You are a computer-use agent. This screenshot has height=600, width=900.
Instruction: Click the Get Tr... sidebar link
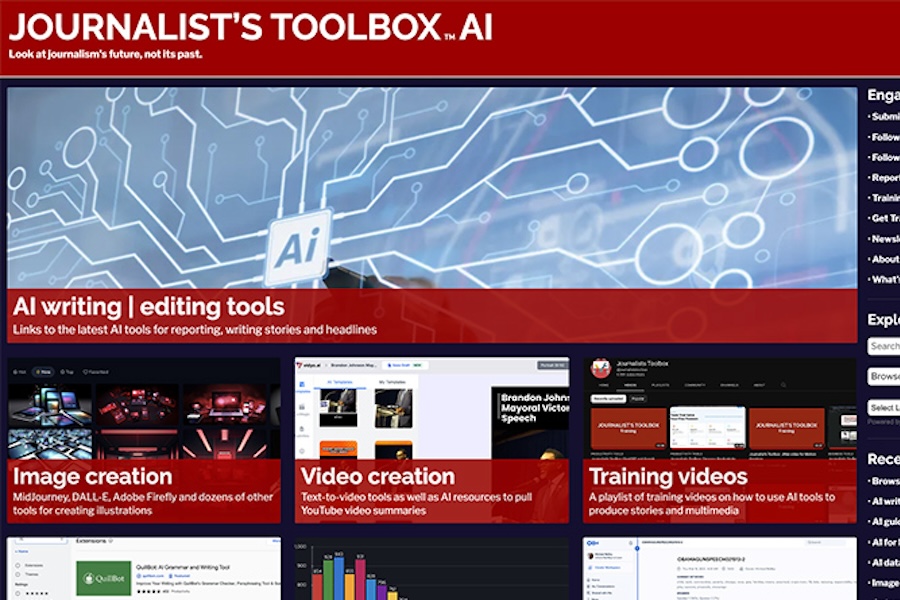885,218
